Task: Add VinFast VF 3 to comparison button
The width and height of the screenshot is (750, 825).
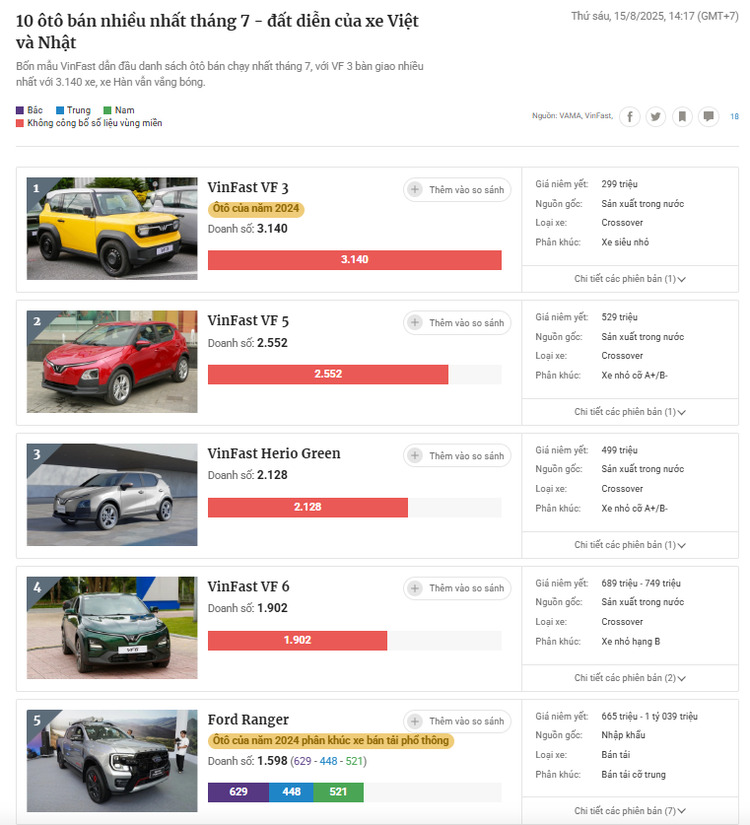Action: point(457,189)
